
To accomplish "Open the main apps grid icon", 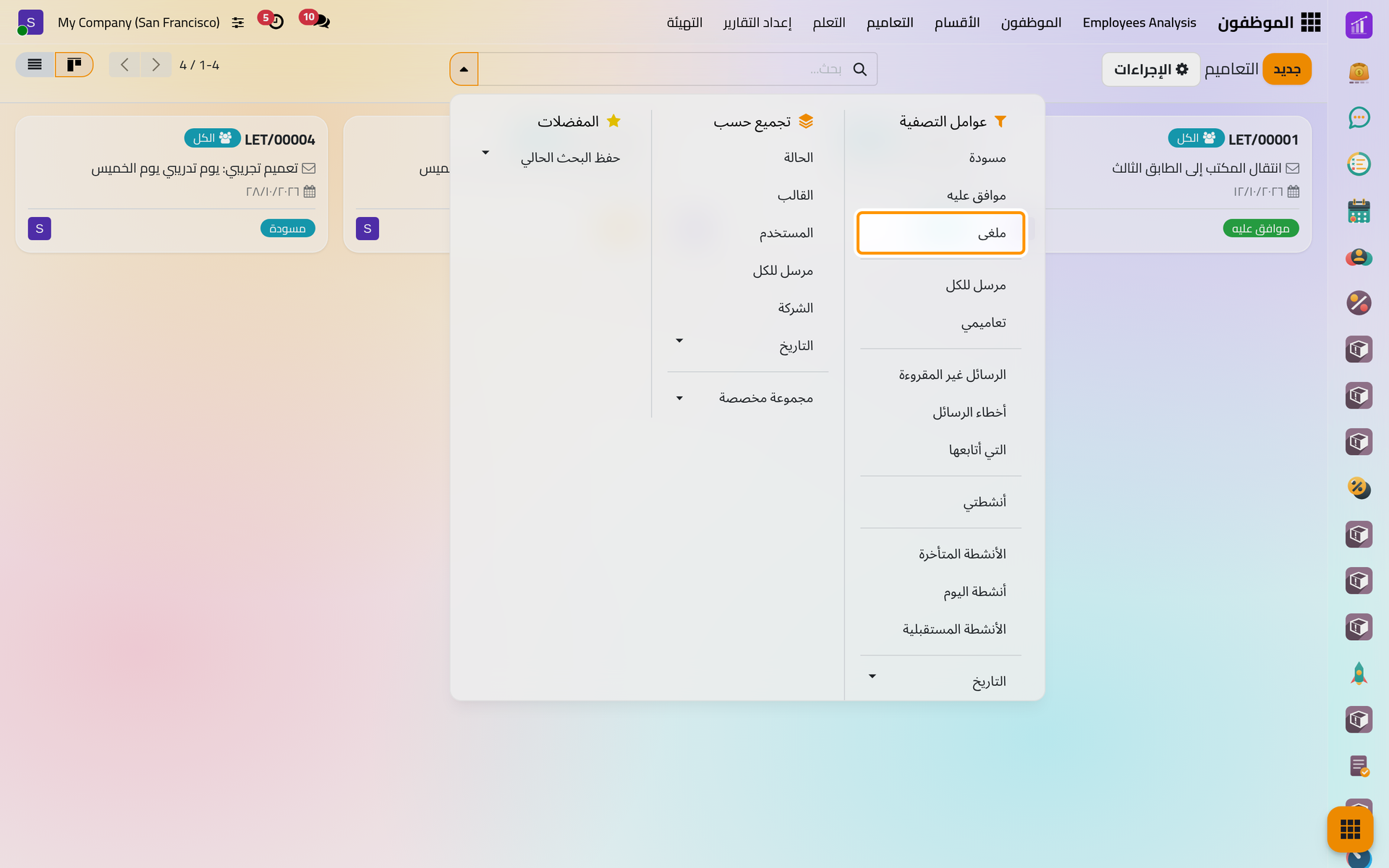I will click(1310, 22).
